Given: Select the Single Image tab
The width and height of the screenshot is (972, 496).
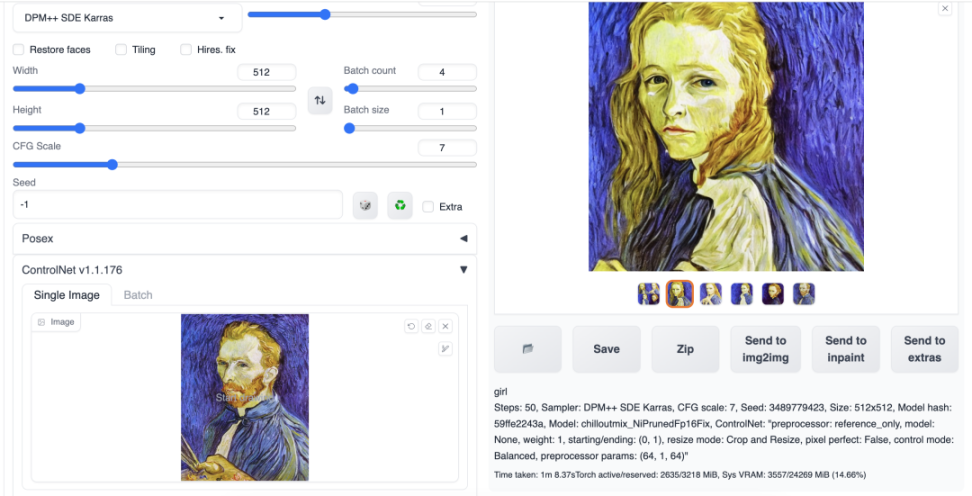Looking at the screenshot, I should (x=67, y=295).
